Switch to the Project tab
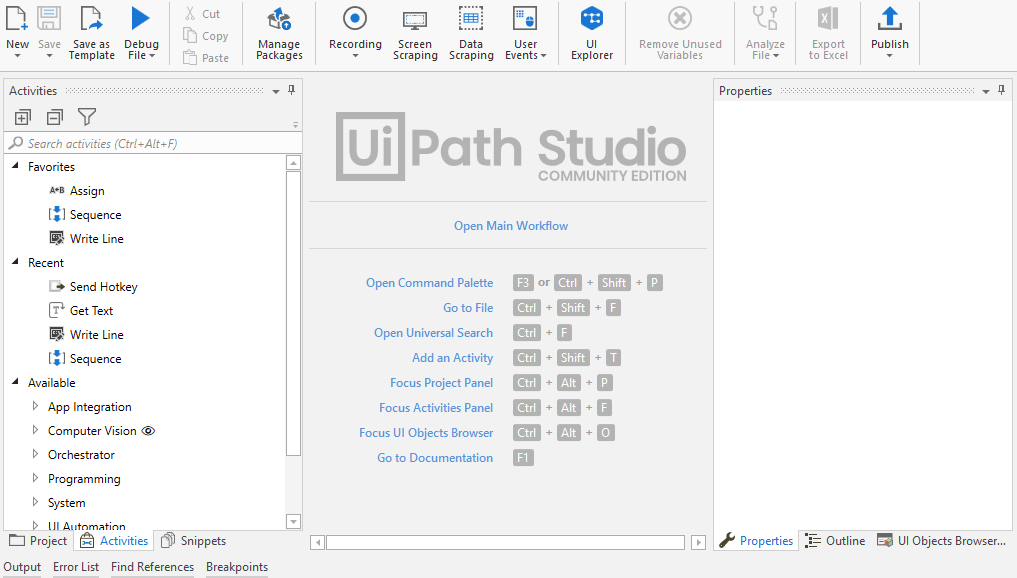The height and width of the screenshot is (578, 1017). coord(38,541)
